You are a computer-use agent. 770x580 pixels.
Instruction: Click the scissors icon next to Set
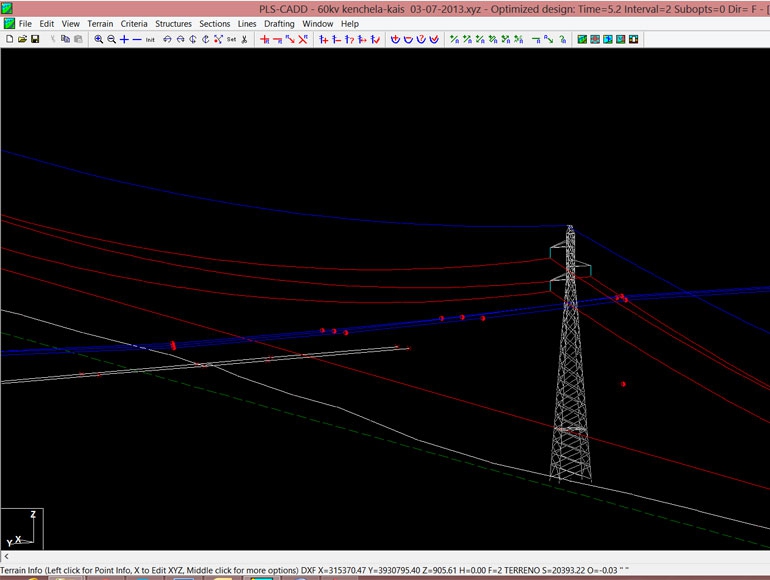pos(244,39)
